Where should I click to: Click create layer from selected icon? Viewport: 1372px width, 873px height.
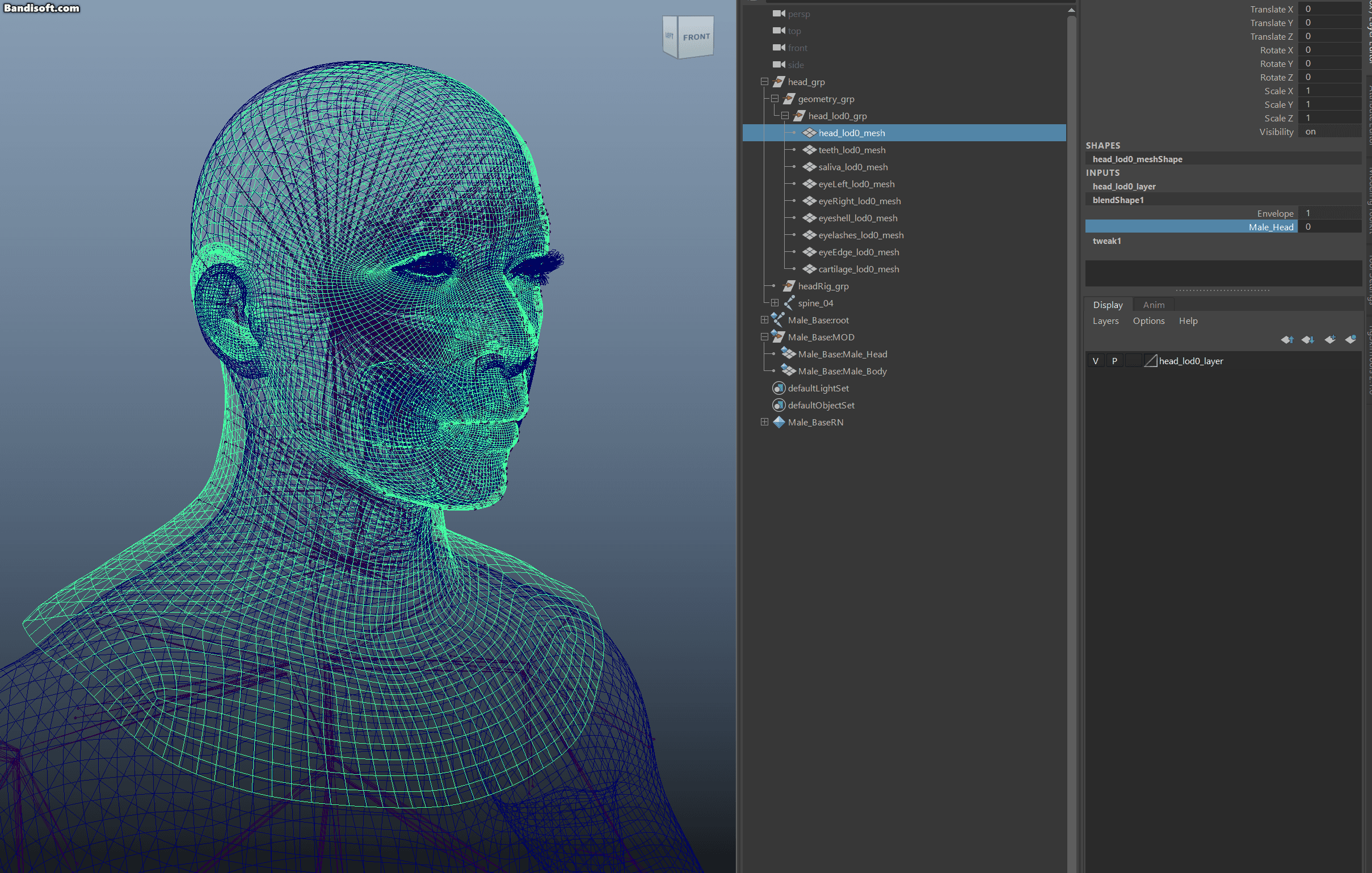point(1351,339)
